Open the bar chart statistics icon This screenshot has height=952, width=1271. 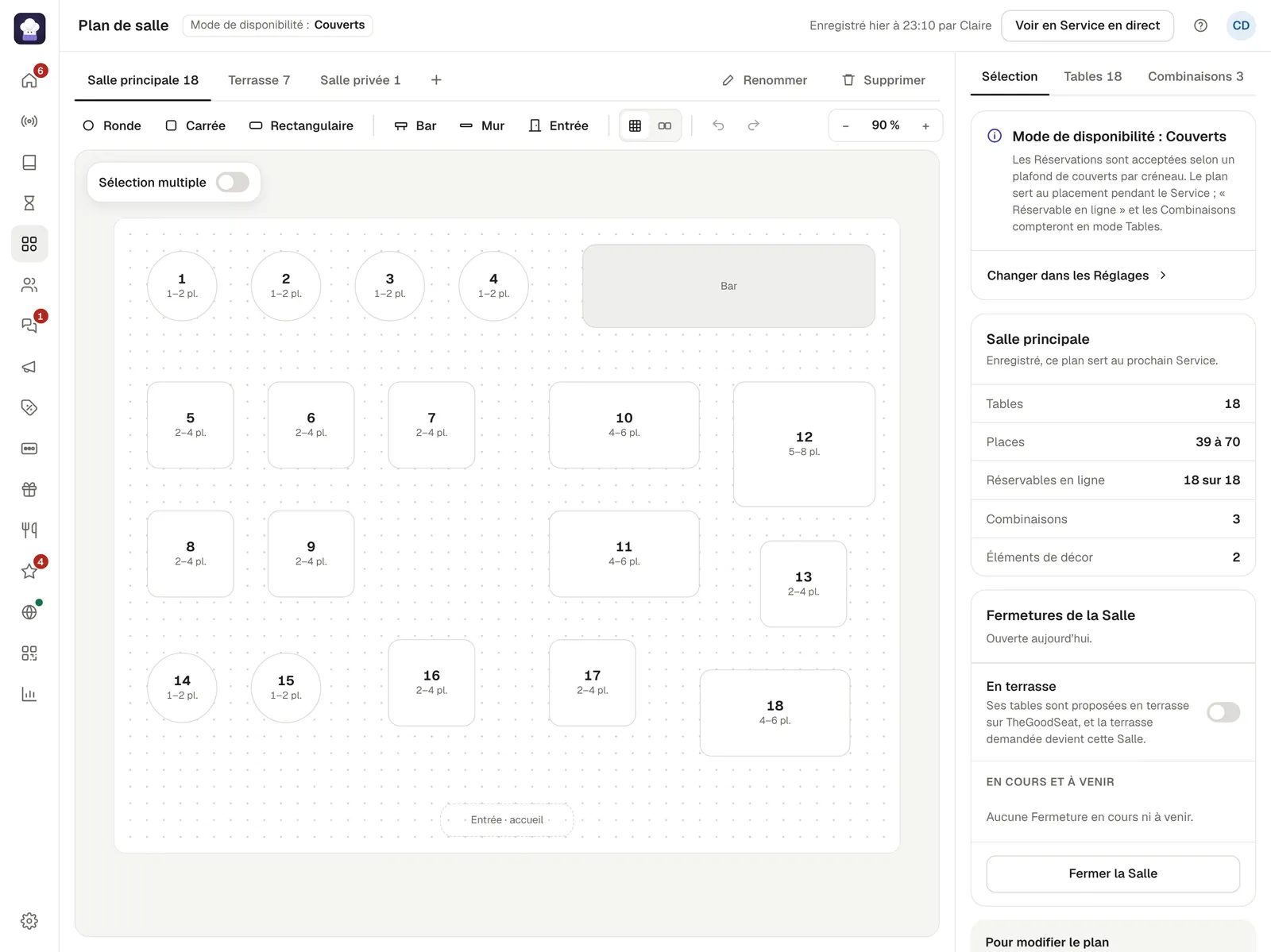(29, 694)
